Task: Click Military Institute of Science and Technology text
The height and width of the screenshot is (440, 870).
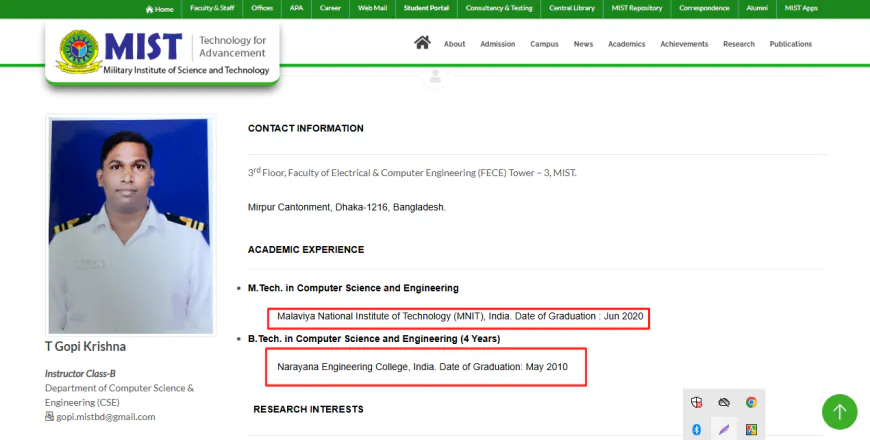Action: click(x=186, y=70)
